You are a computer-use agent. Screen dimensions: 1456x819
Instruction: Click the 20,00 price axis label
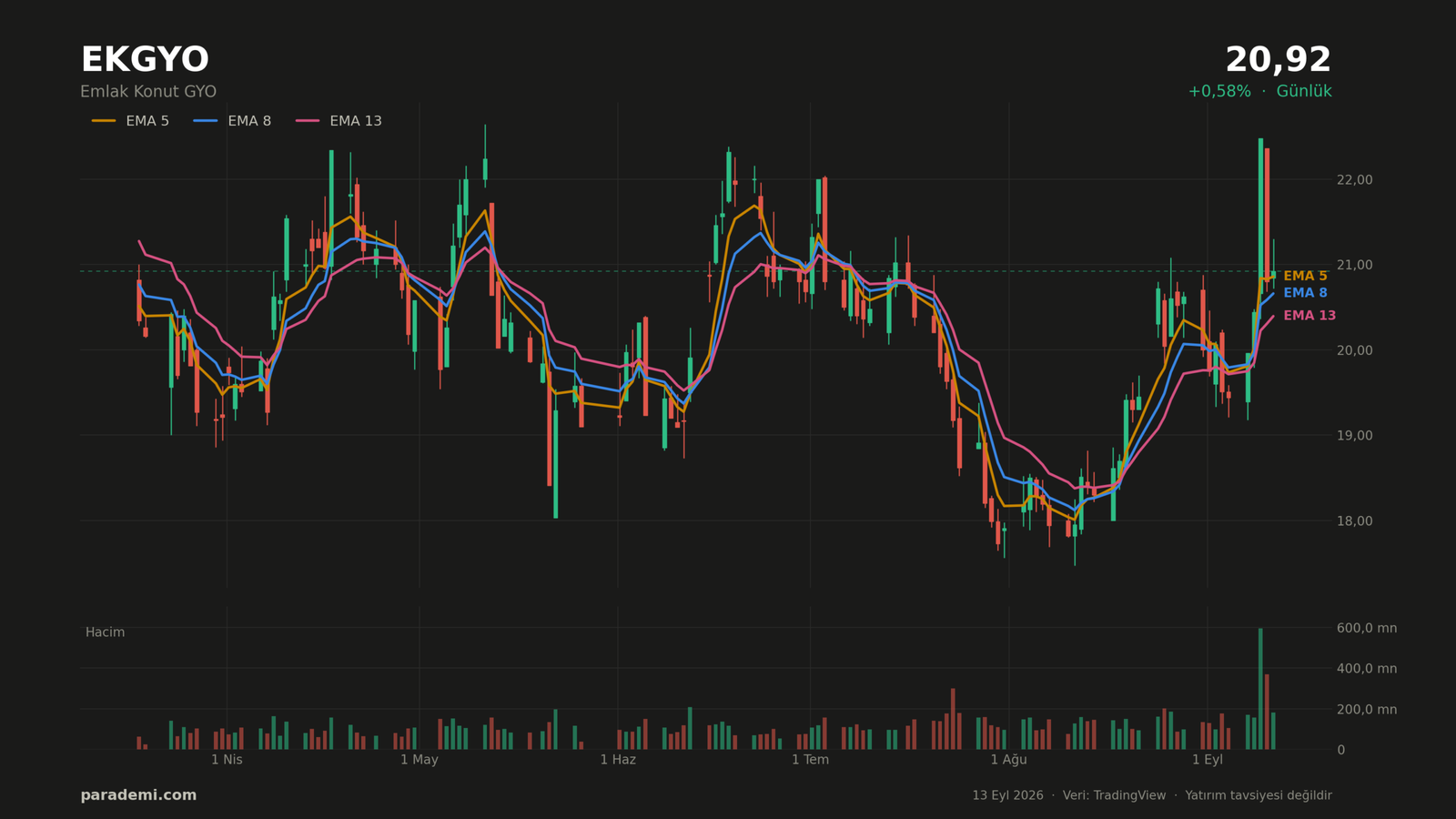pyautogui.click(x=1354, y=350)
